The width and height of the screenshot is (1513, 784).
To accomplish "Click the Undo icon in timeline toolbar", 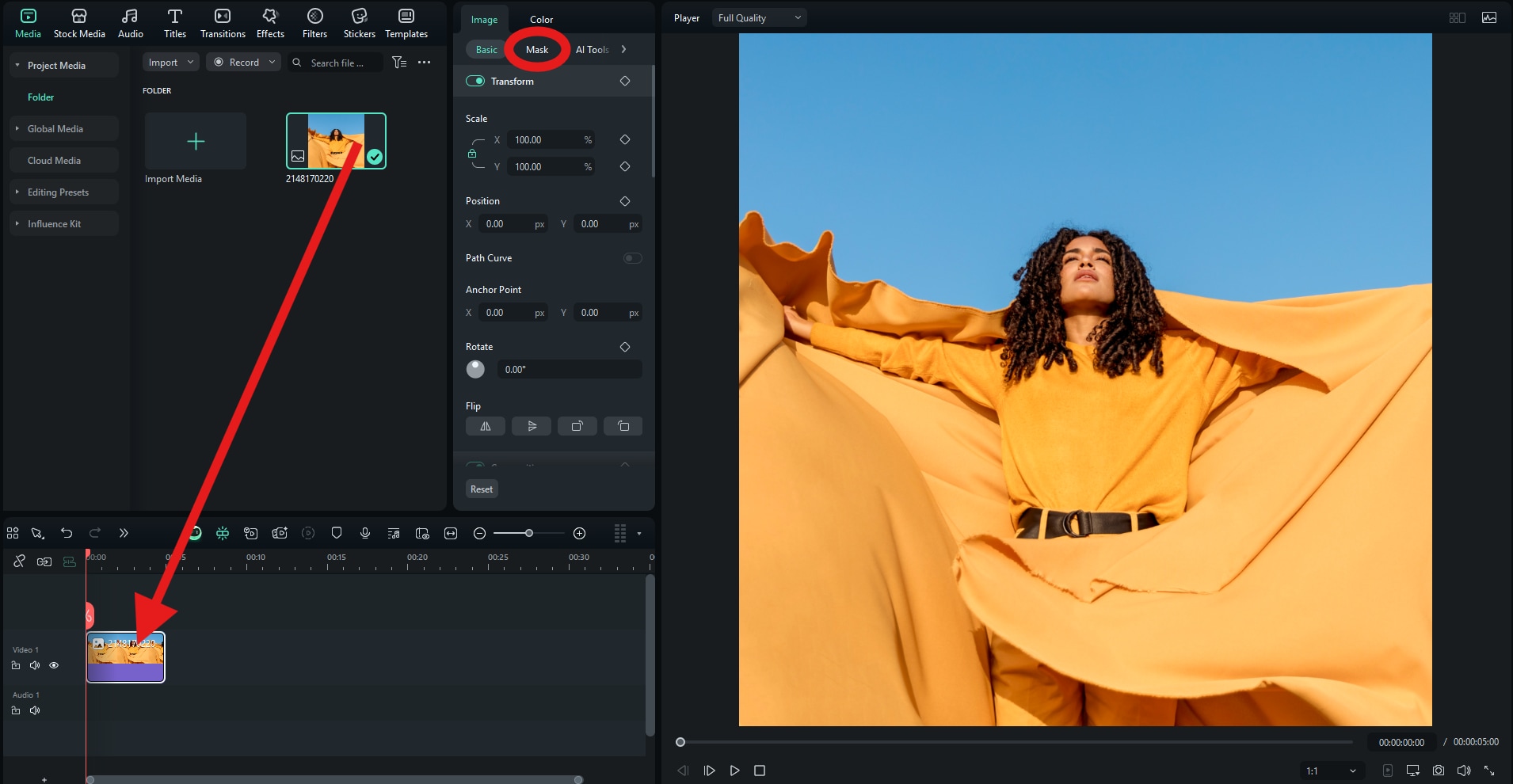I will pyautogui.click(x=67, y=533).
